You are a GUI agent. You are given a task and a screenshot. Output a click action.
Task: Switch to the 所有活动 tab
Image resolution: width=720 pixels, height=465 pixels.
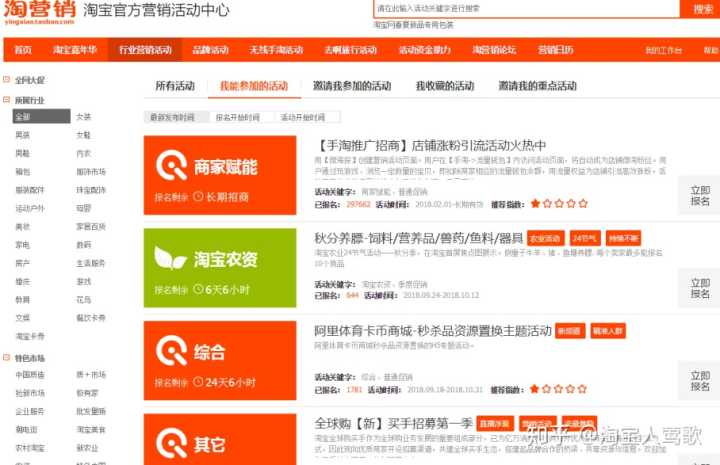pos(175,86)
